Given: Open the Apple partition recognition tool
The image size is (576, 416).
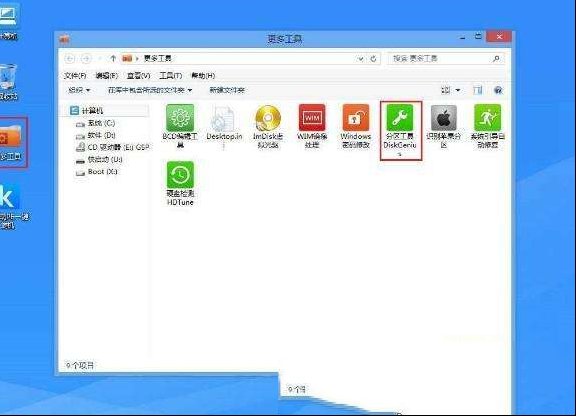Looking at the screenshot, I should [443, 126].
